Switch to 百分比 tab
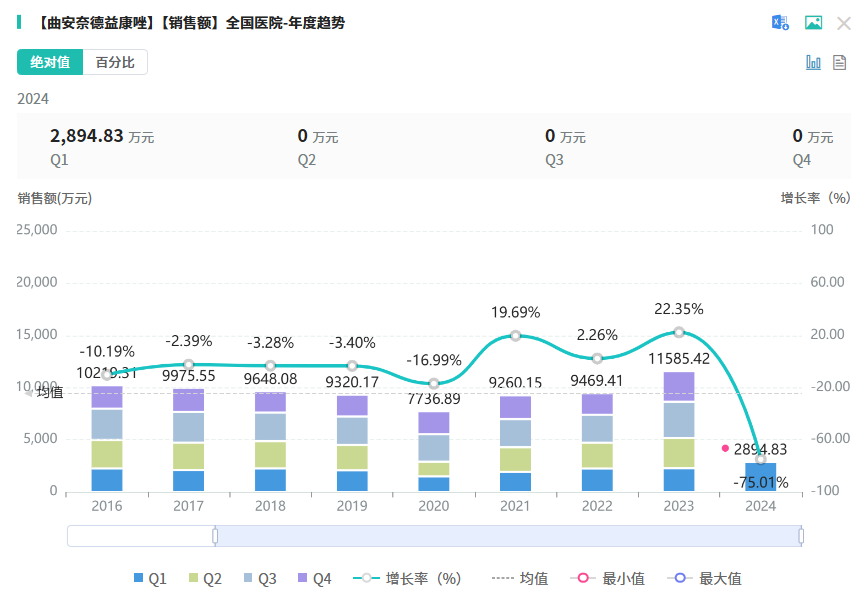Screen dimensions: 851x602 pyautogui.click(x=115, y=62)
